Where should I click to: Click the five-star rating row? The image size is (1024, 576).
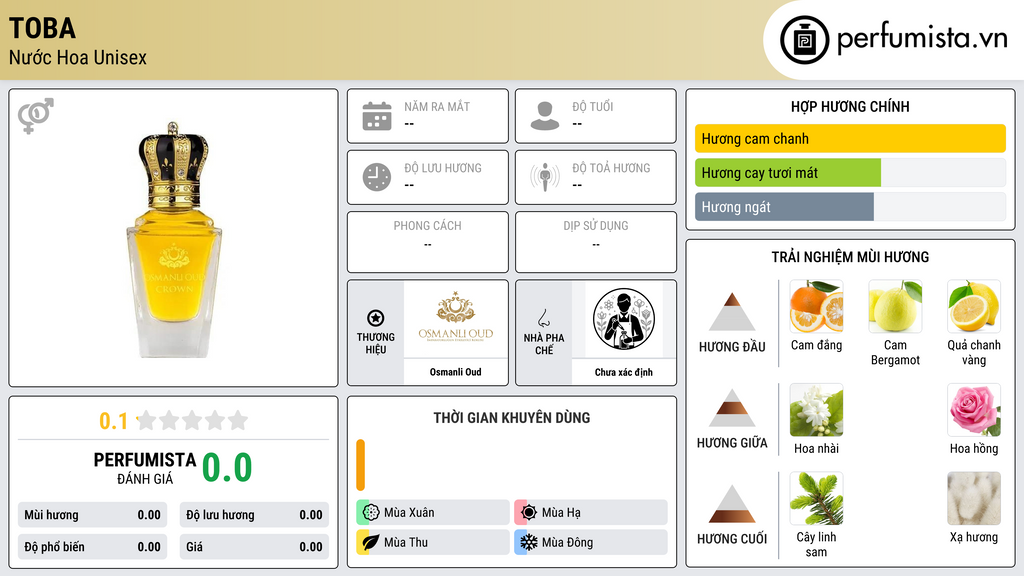point(193,420)
